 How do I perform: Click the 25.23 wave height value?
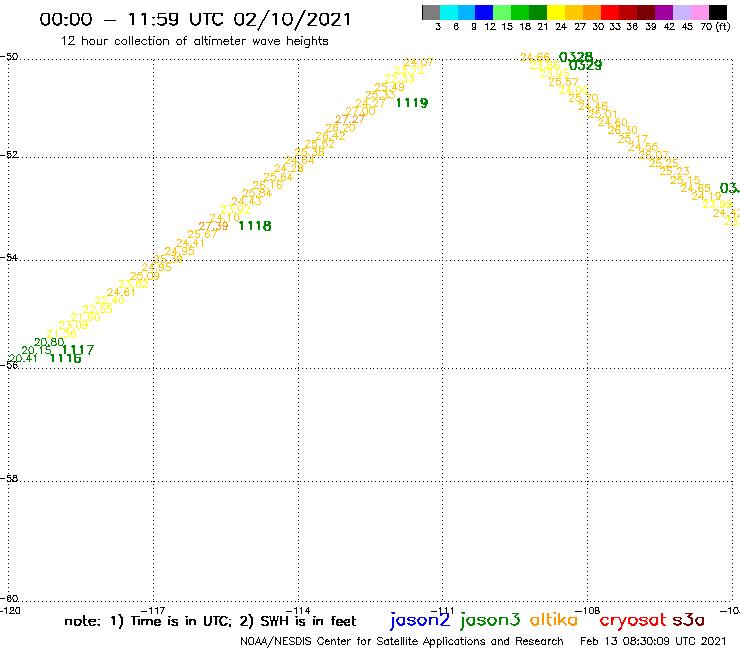[x=674, y=171]
